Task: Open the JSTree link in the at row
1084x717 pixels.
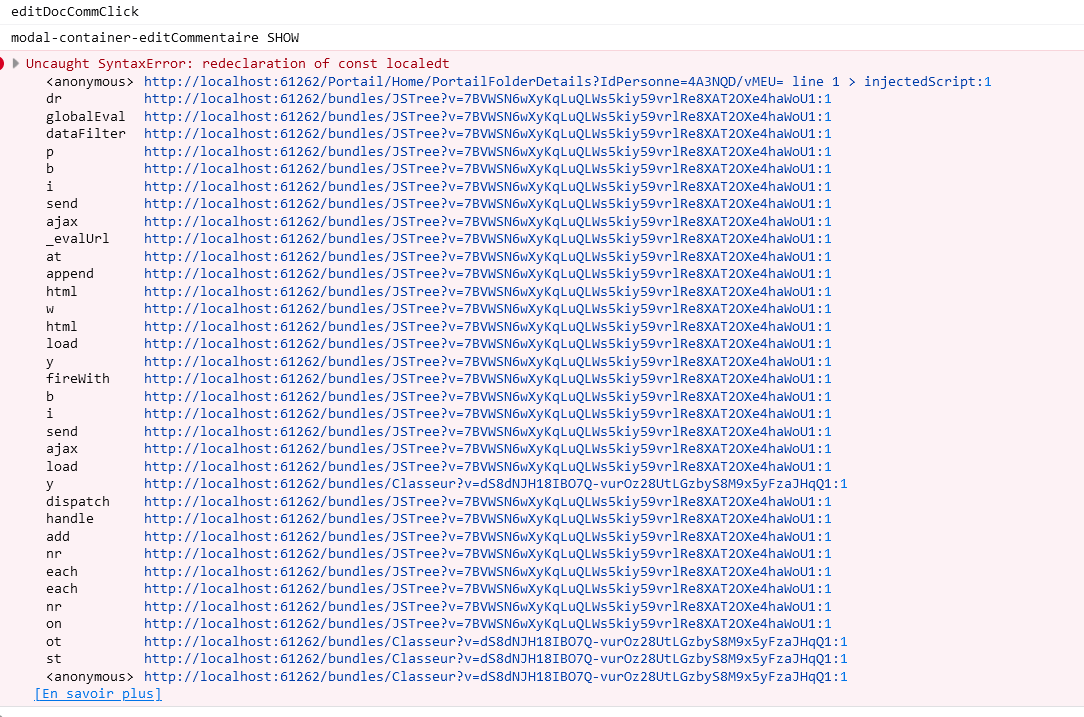Action: point(487,257)
